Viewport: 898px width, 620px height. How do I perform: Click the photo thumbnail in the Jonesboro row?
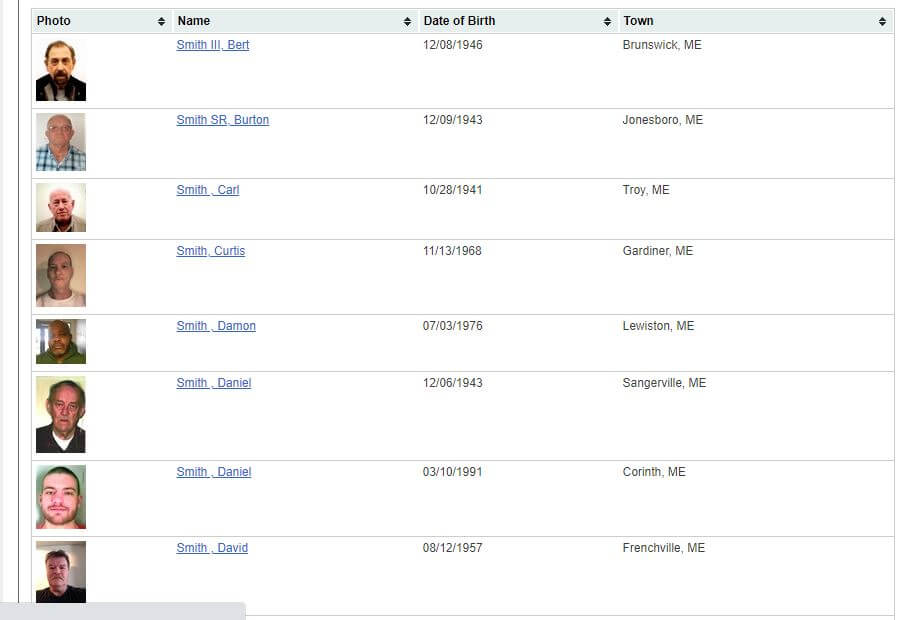[x=61, y=142]
